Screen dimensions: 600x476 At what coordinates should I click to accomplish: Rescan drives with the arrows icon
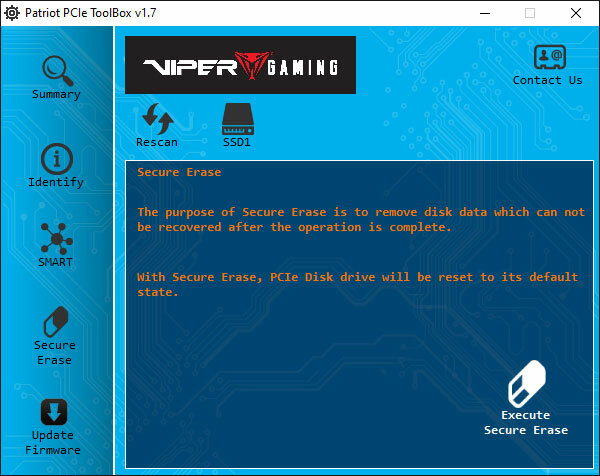pyautogui.click(x=158, y=119)
